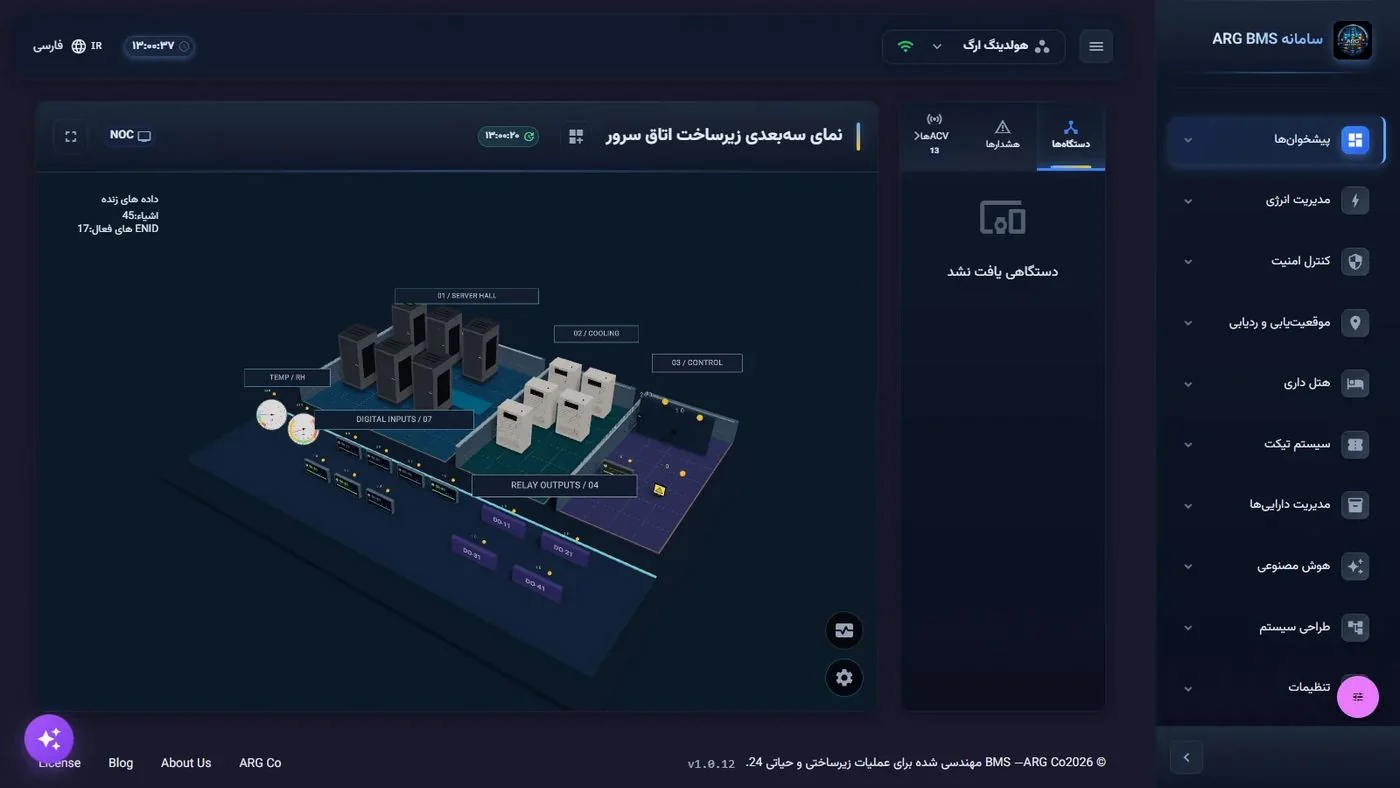1400x788 pixels.
Task: Open the Blog footer link
Action: [x=121, y=763]
